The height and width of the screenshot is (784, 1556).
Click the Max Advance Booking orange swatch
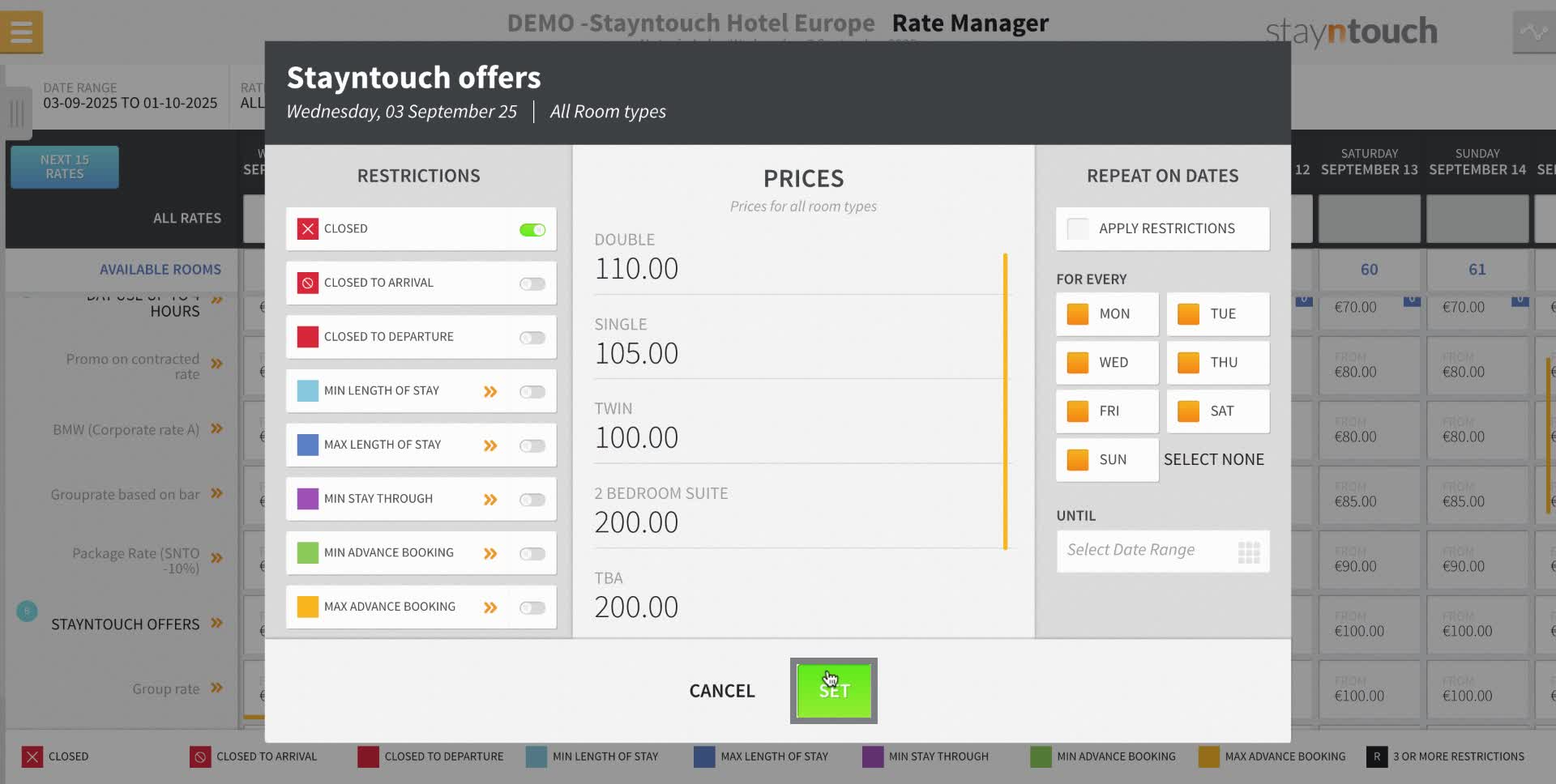point(308,607)
